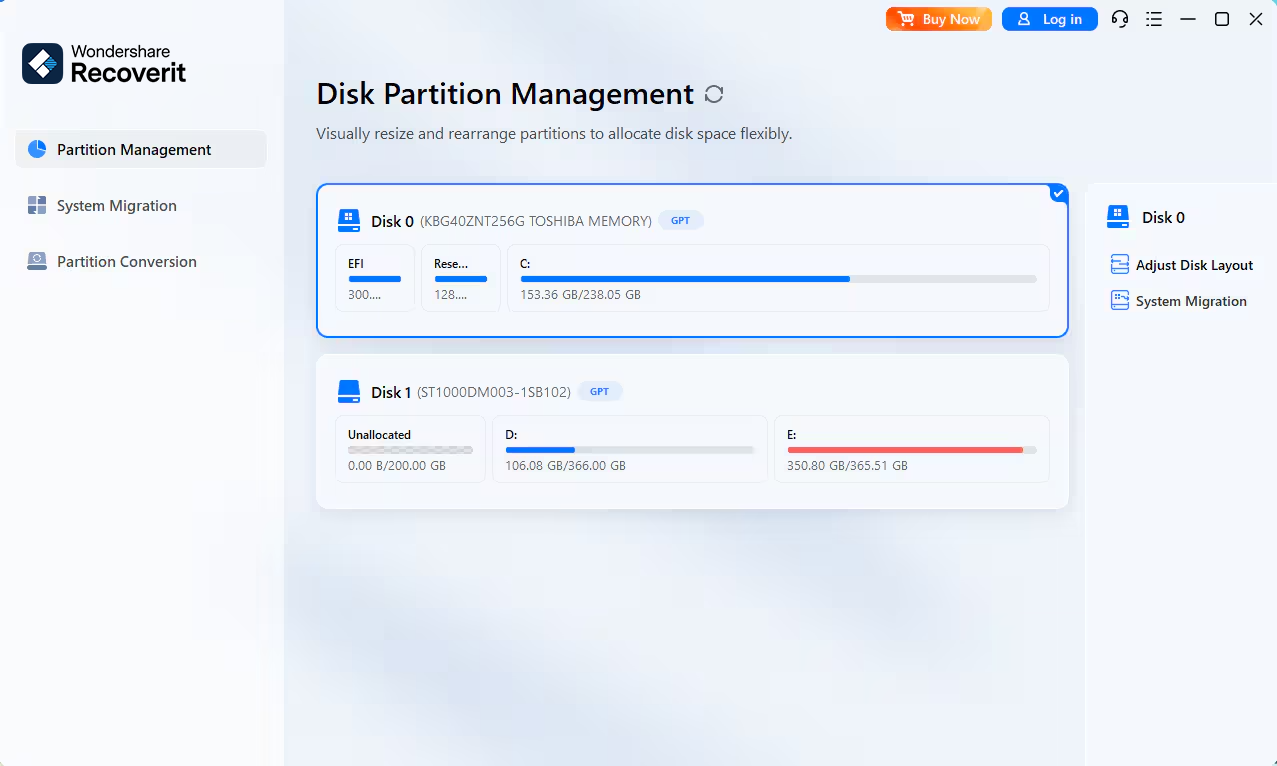
Task: Click the C: usage progress bar
Action: coord(778,279)
